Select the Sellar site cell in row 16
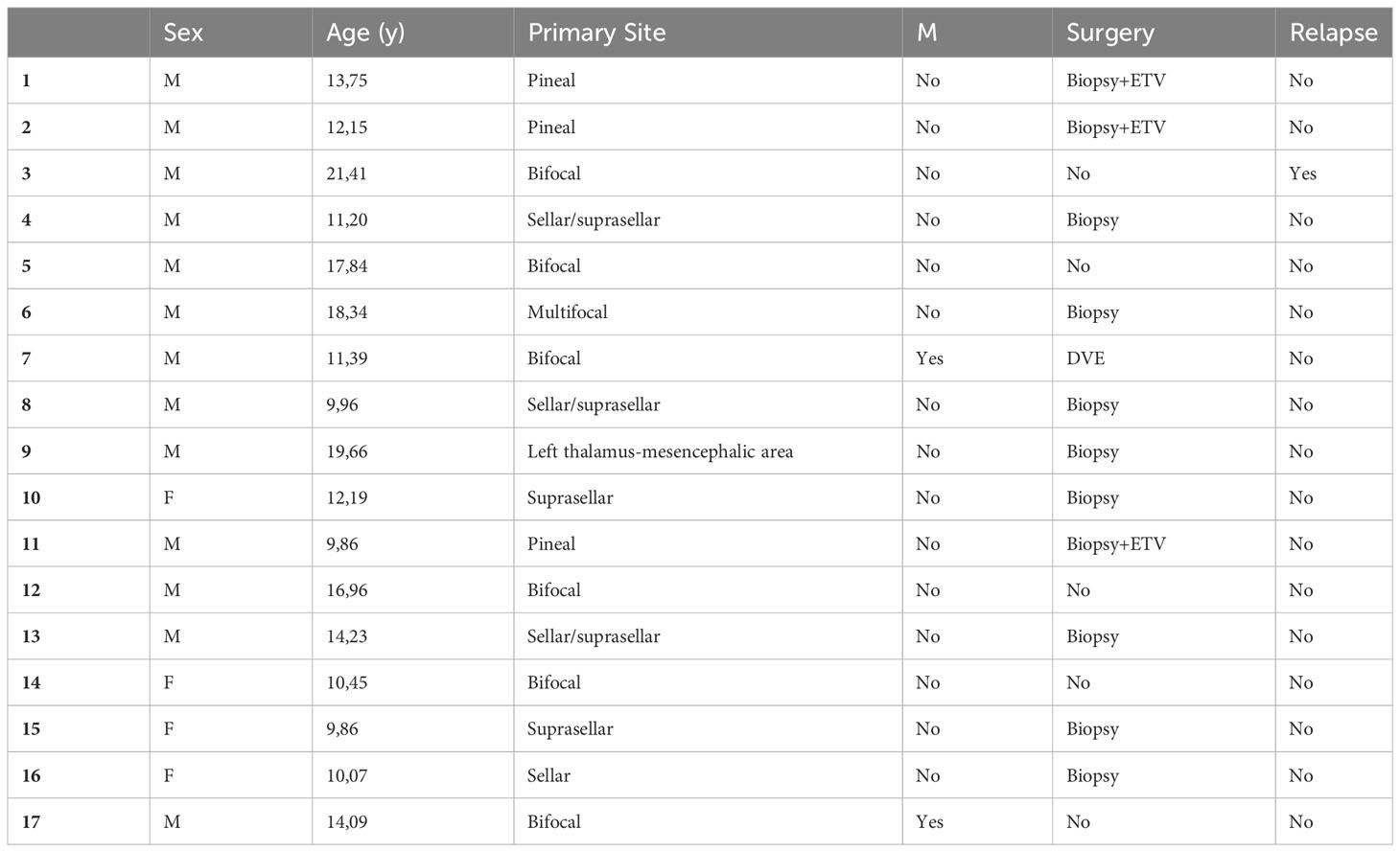 [708, 775]
